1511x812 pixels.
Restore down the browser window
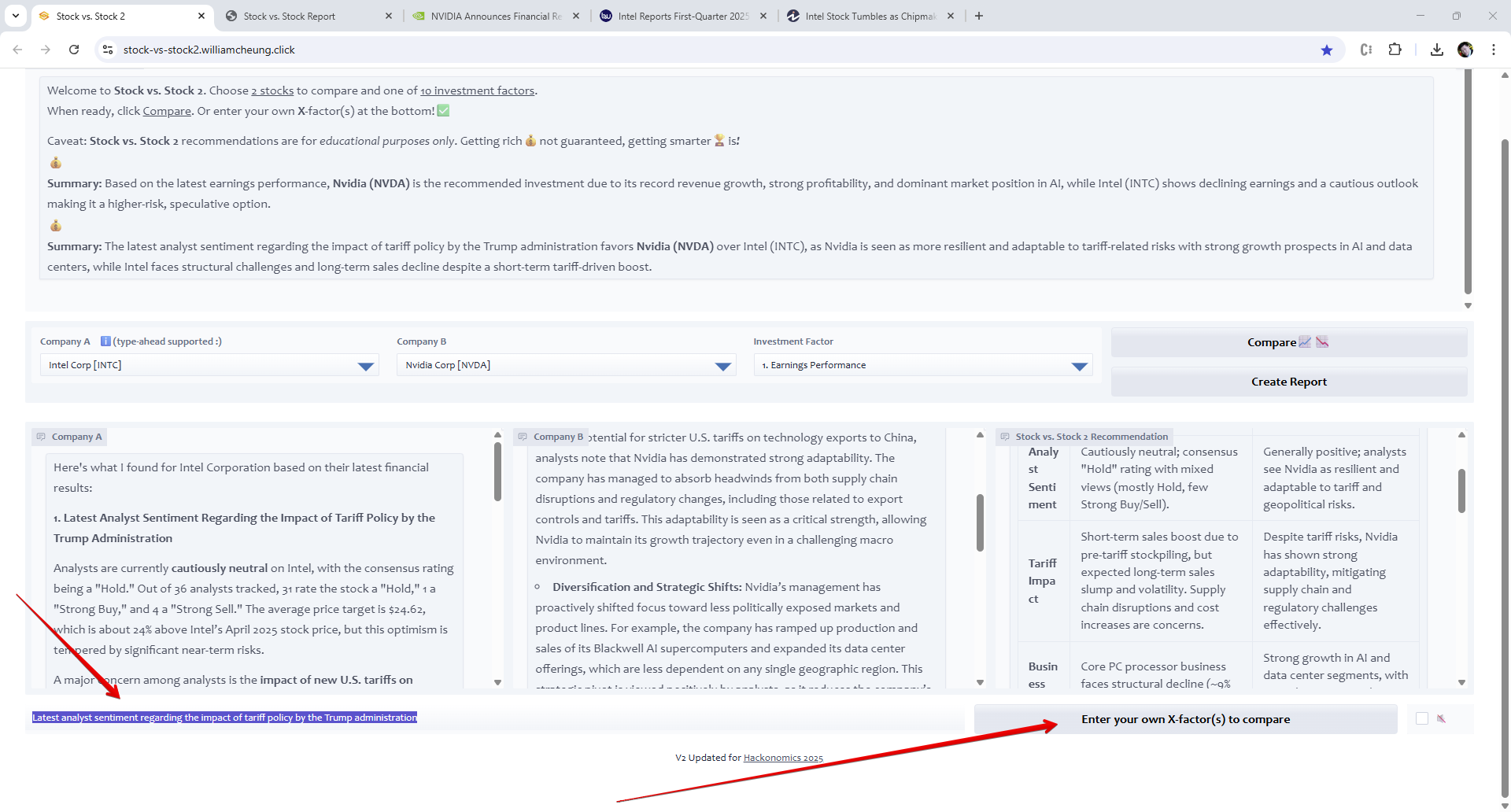coord(1457,16)
